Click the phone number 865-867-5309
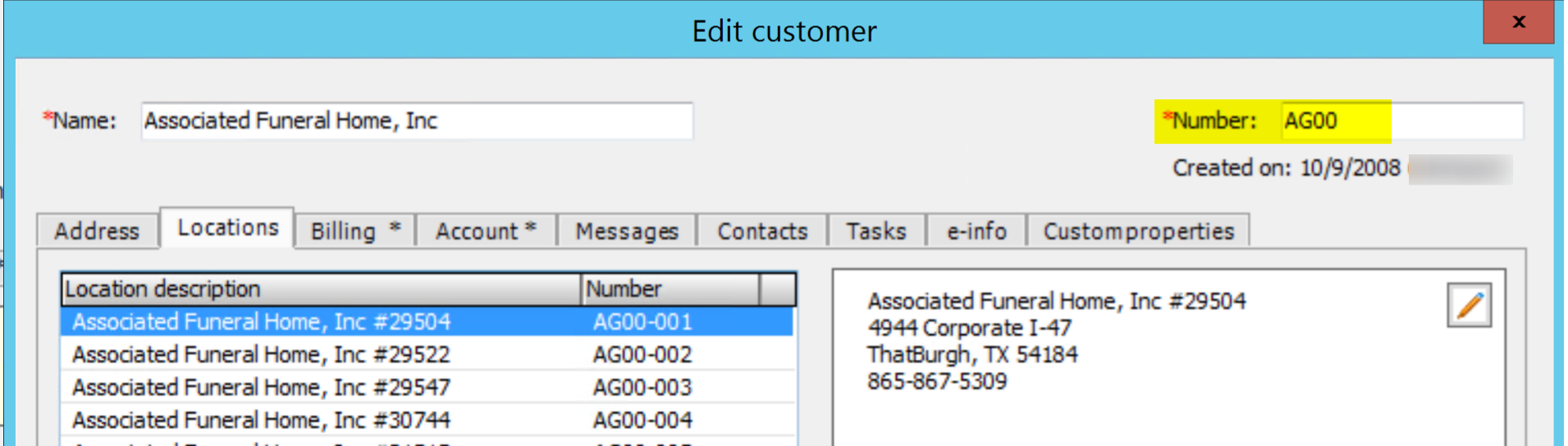The height and width of the screenshot is (446, 1568). [937, 381]
